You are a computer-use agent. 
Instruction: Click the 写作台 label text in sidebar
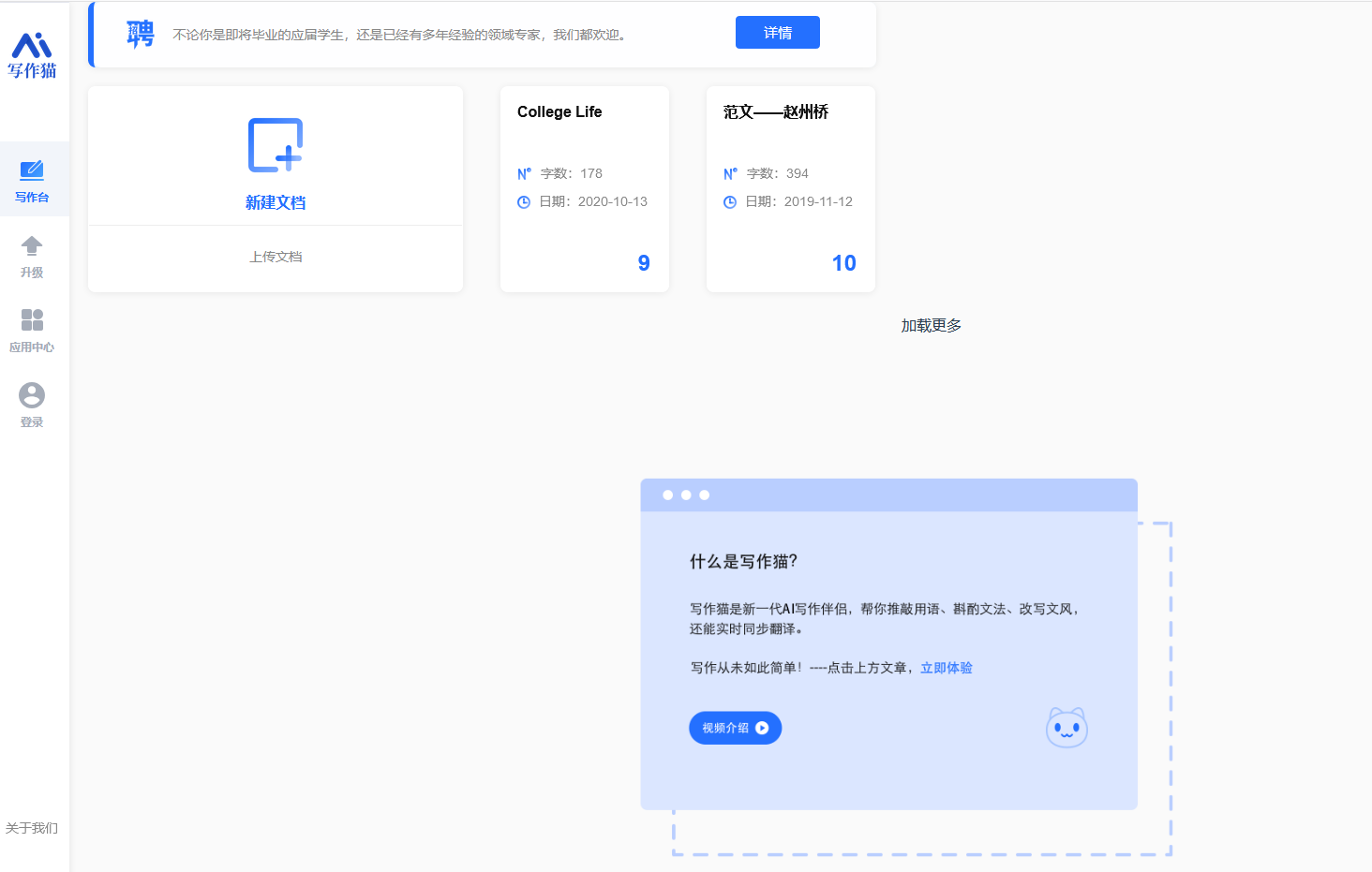(x=32, y=198)
